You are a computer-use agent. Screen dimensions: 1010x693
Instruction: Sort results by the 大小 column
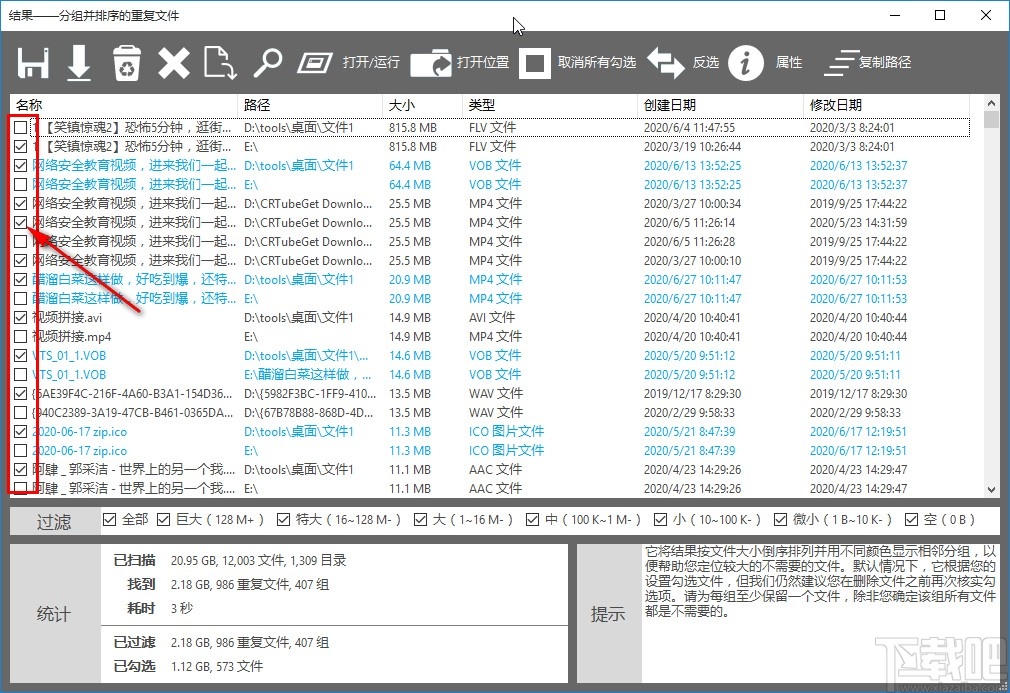click(404, 104)
